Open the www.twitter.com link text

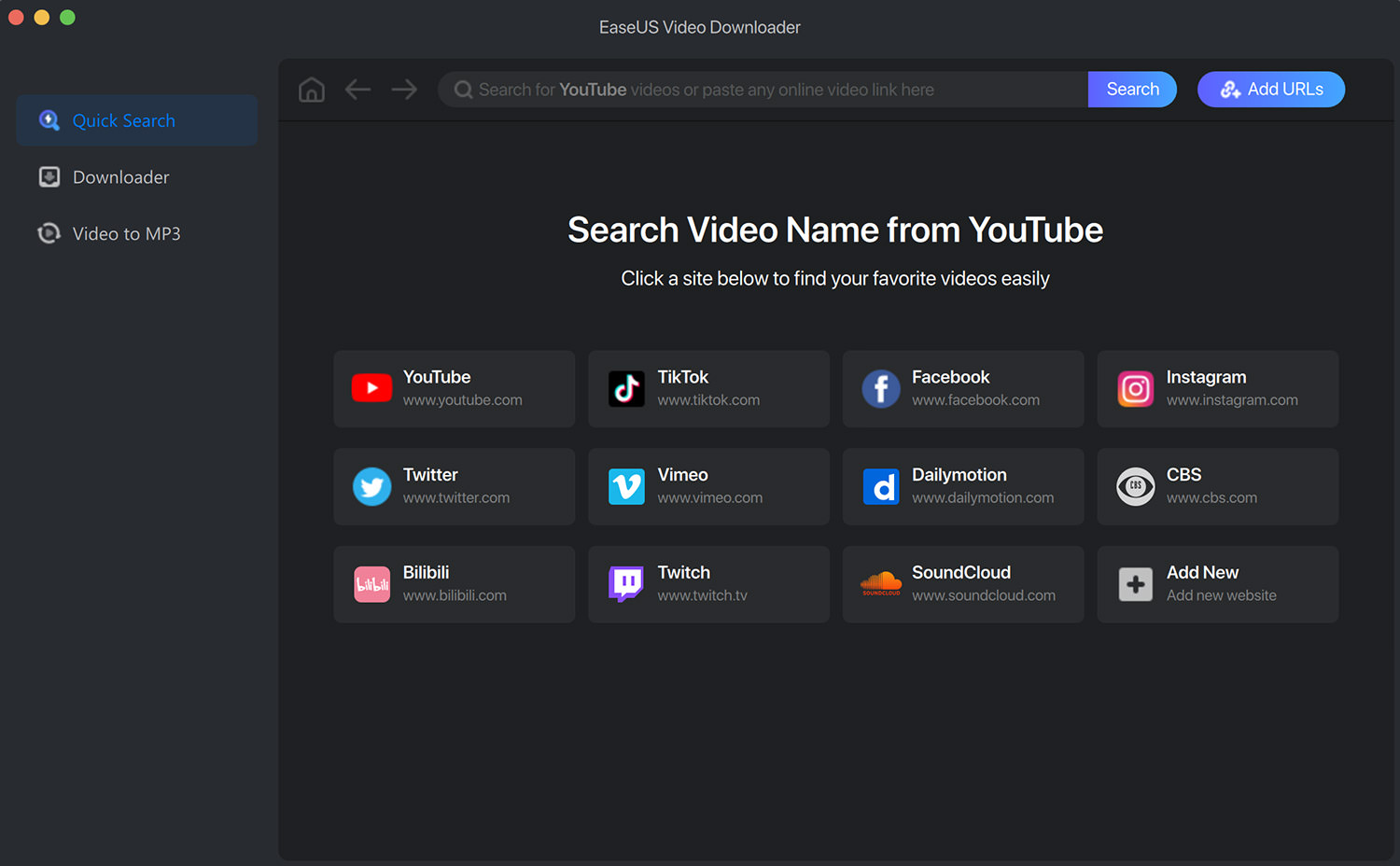pyautogui.click(x=456, y=498)
